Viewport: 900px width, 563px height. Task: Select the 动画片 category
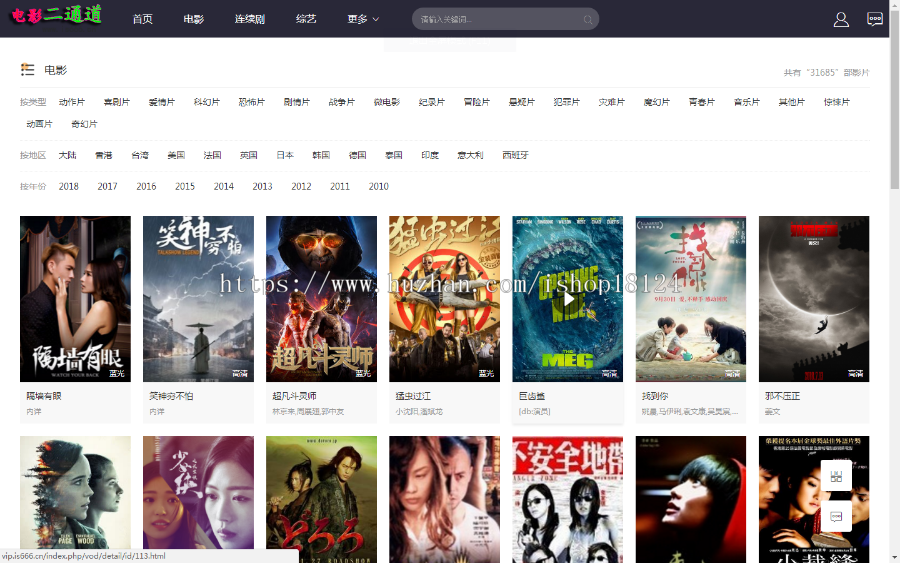click(40, 124)
